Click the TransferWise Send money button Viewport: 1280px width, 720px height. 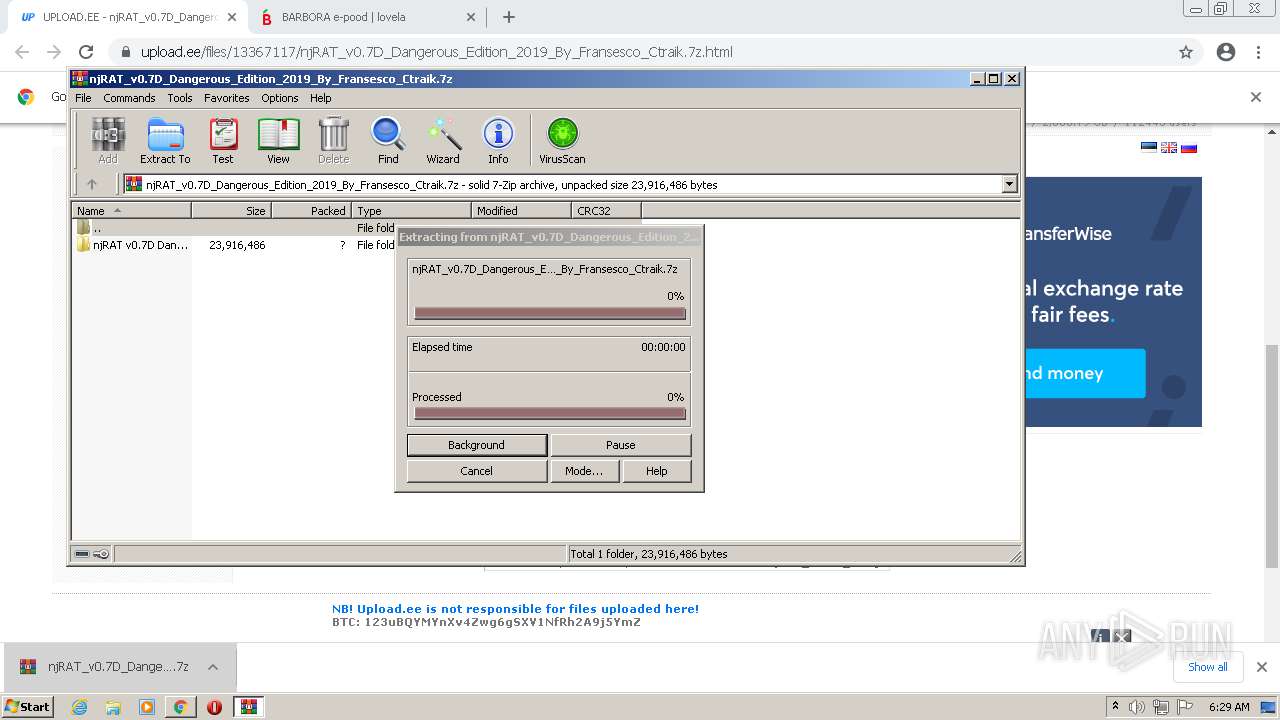tap(1085, 373)
